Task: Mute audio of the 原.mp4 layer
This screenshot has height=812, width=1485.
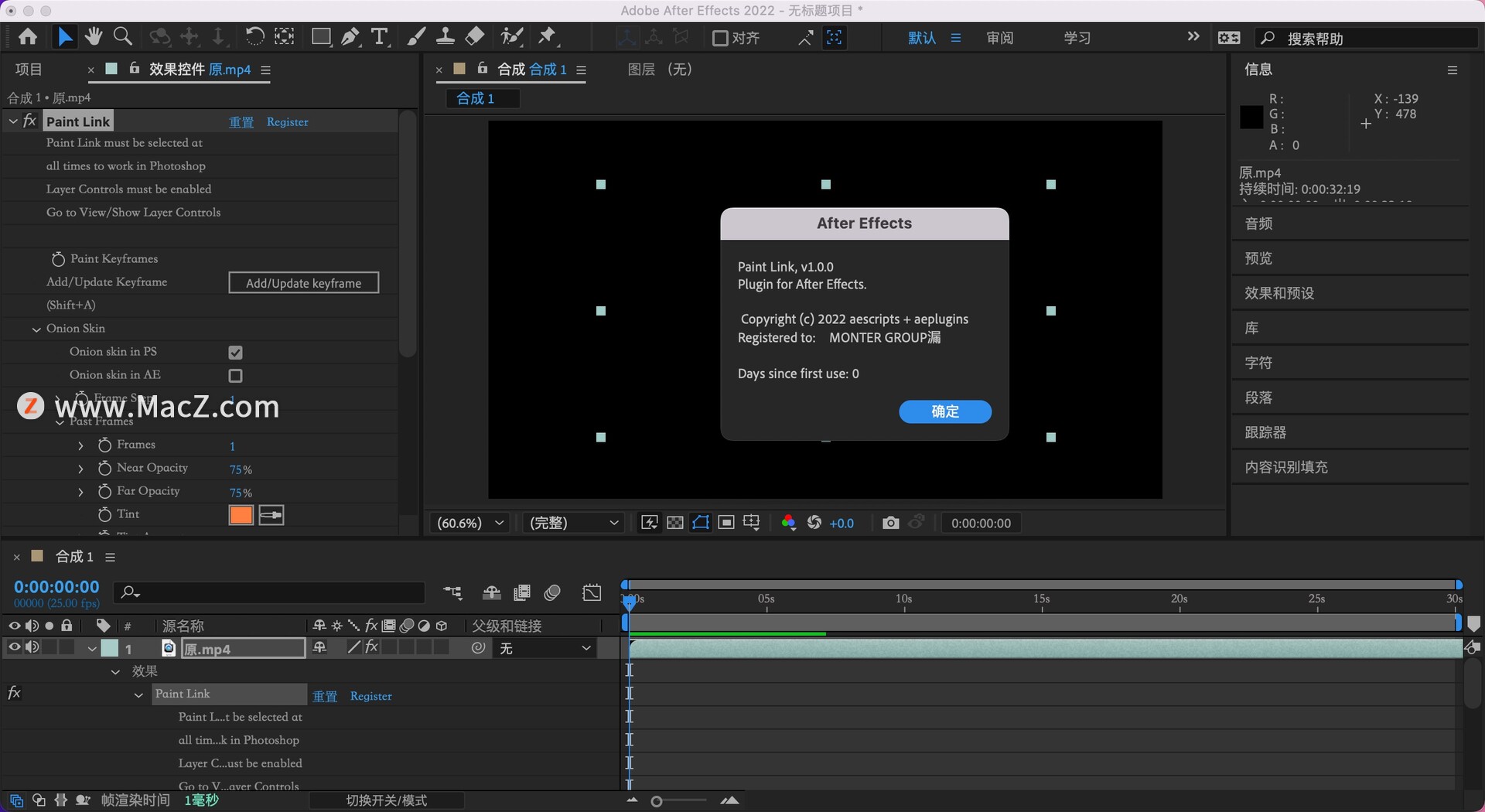Action: coord(32,648)
